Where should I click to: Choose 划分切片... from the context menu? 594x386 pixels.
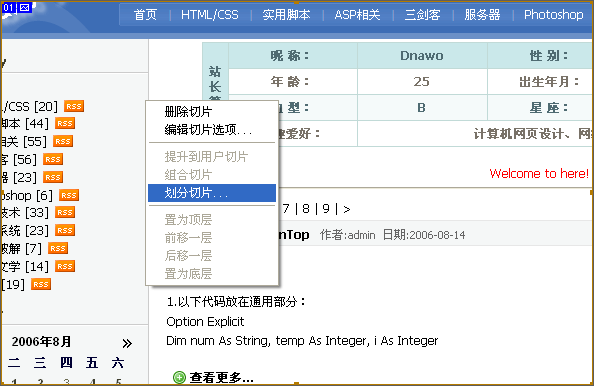[212, 193]
